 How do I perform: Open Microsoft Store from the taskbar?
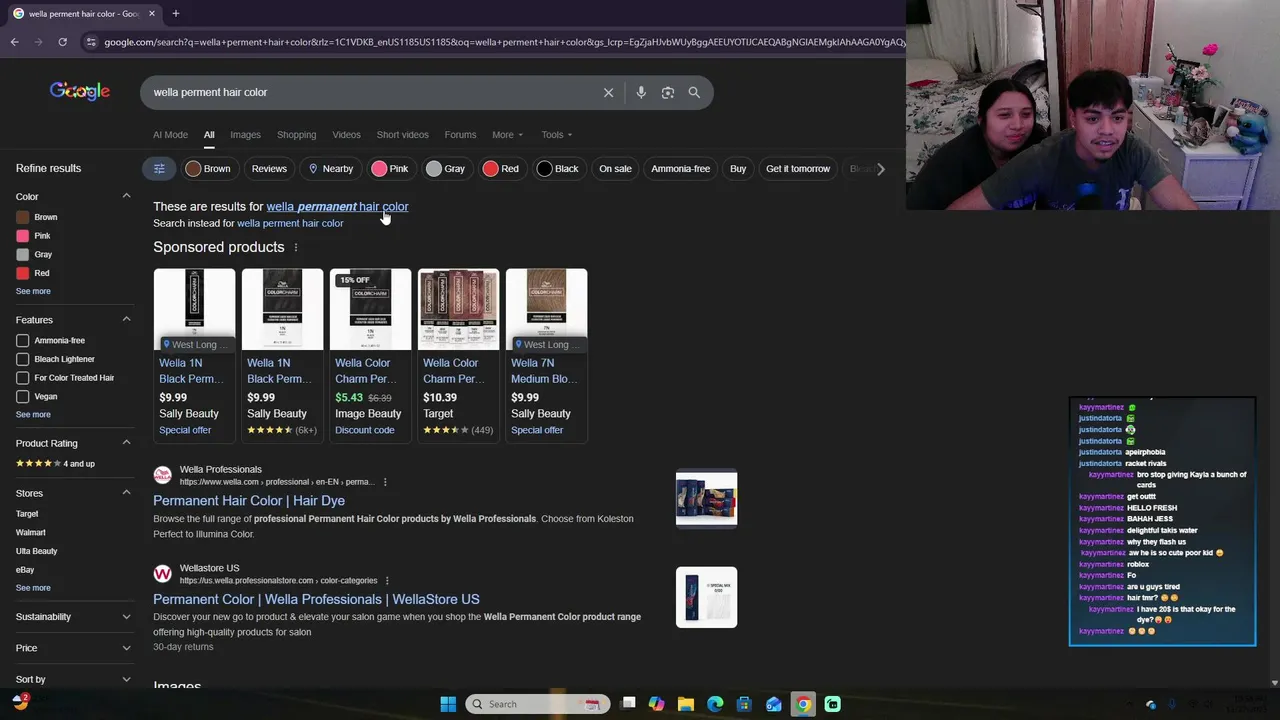click(744, 704)
